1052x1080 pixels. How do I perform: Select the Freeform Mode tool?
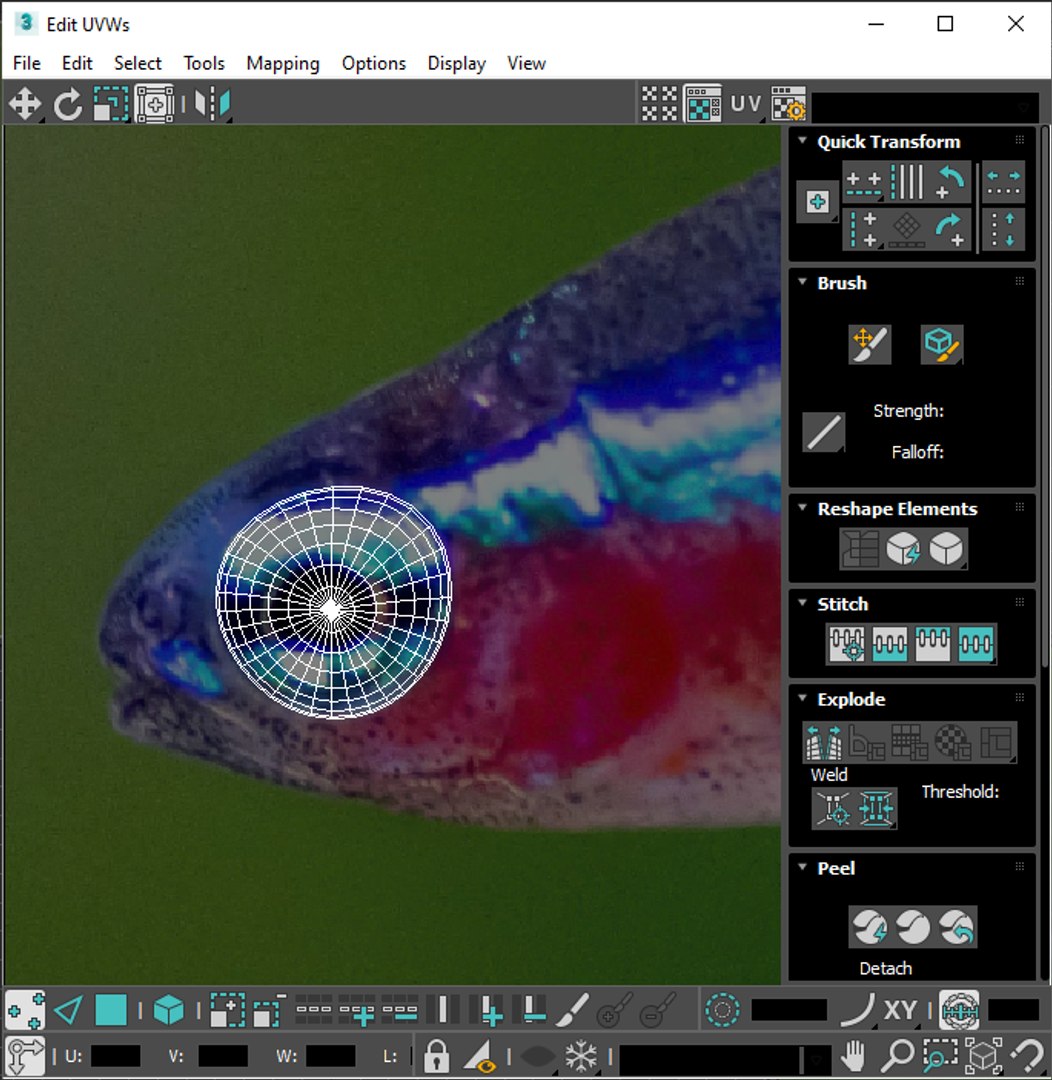(154, 104)
